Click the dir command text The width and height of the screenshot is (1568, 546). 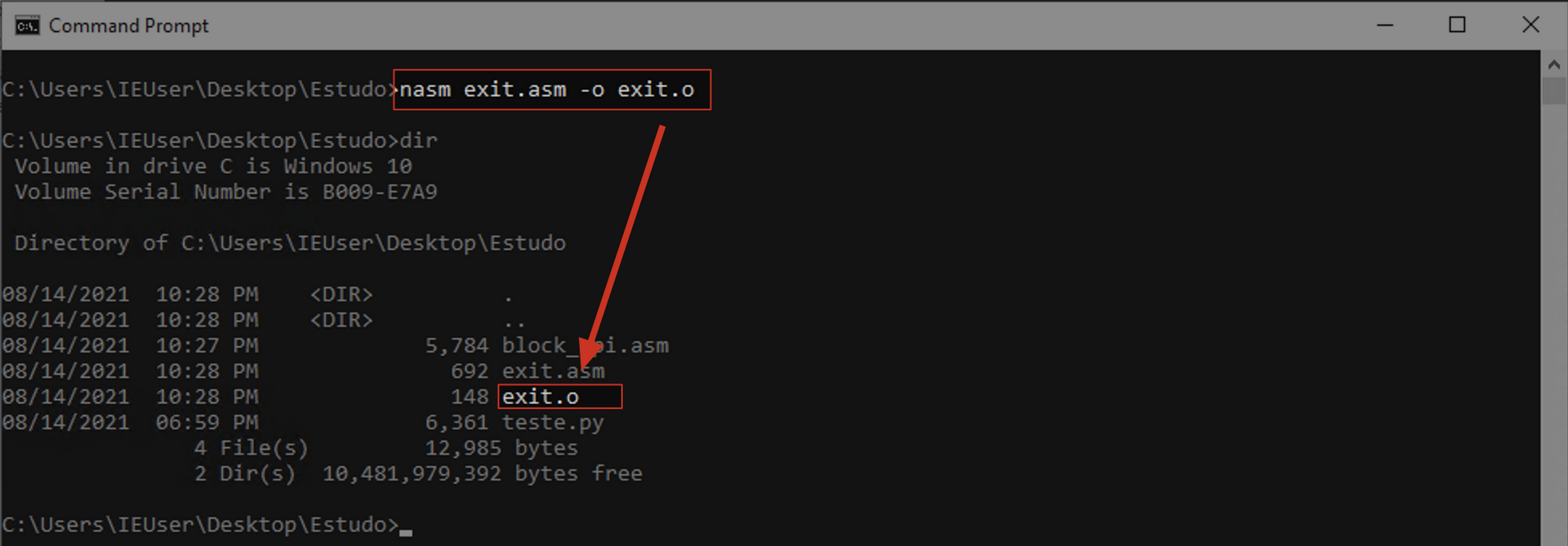[x=418, y=140]
